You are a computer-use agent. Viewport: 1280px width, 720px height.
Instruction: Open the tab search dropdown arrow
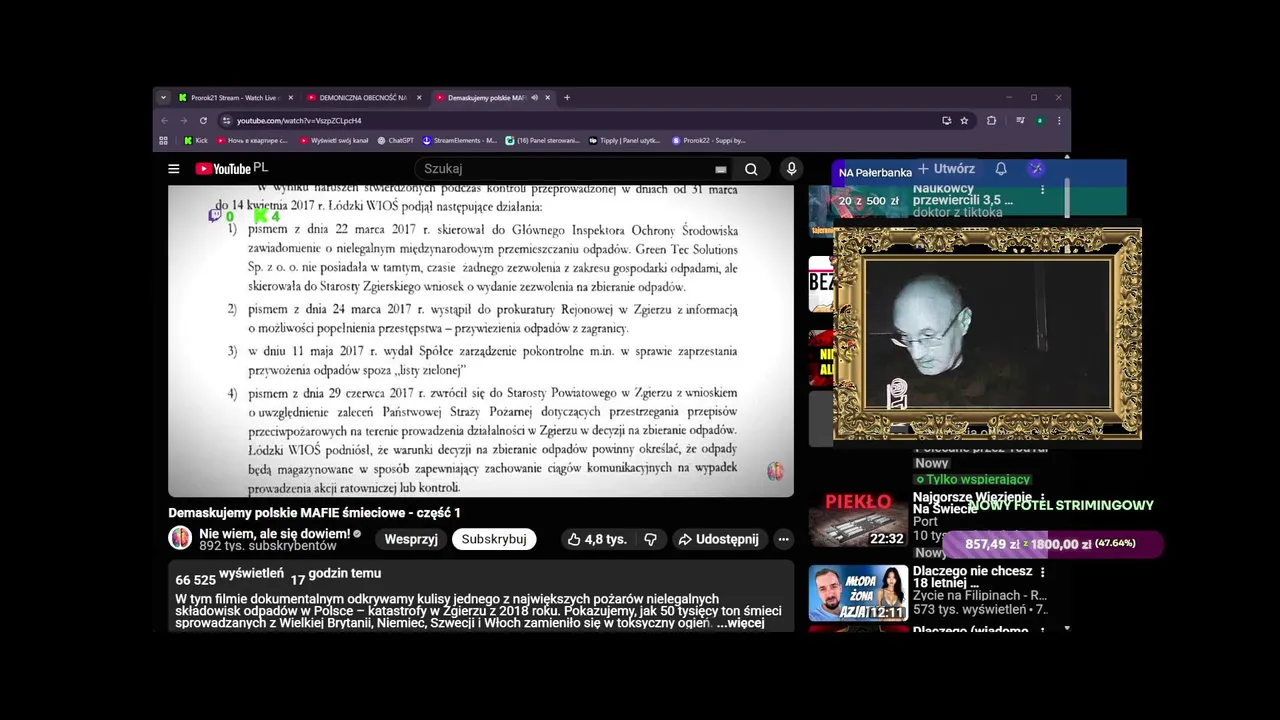click(163, 98)
